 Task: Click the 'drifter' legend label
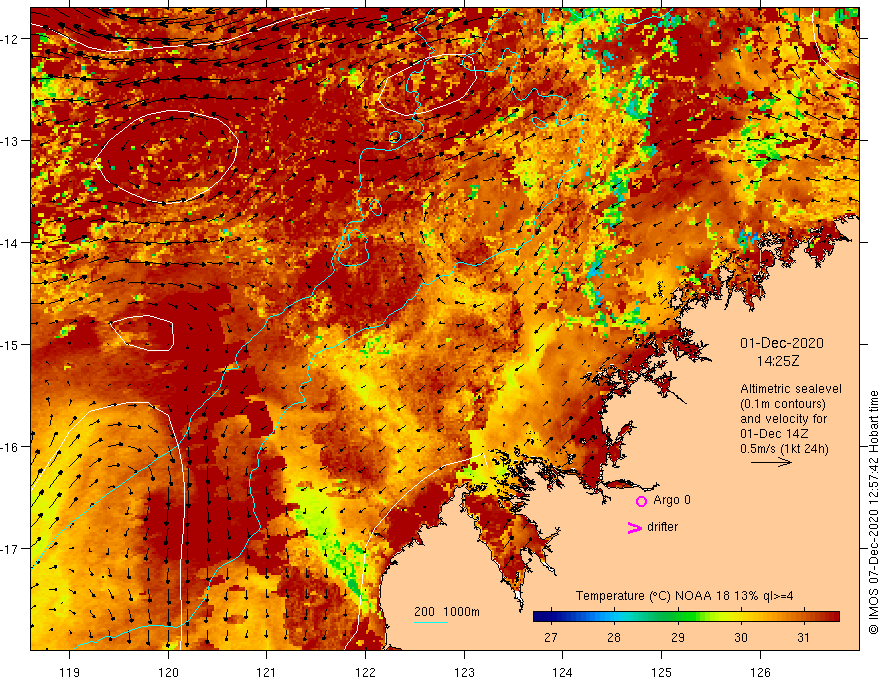pos(662,527)
